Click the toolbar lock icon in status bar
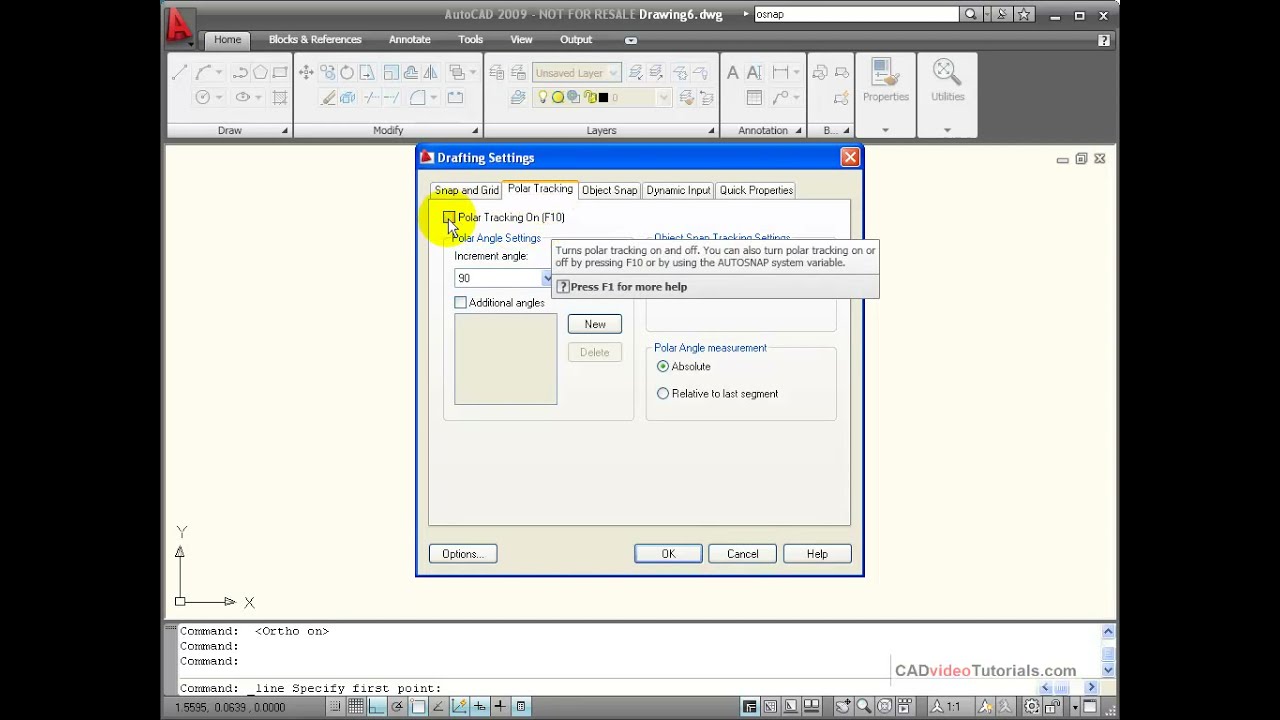 (x=1055, y=706)
